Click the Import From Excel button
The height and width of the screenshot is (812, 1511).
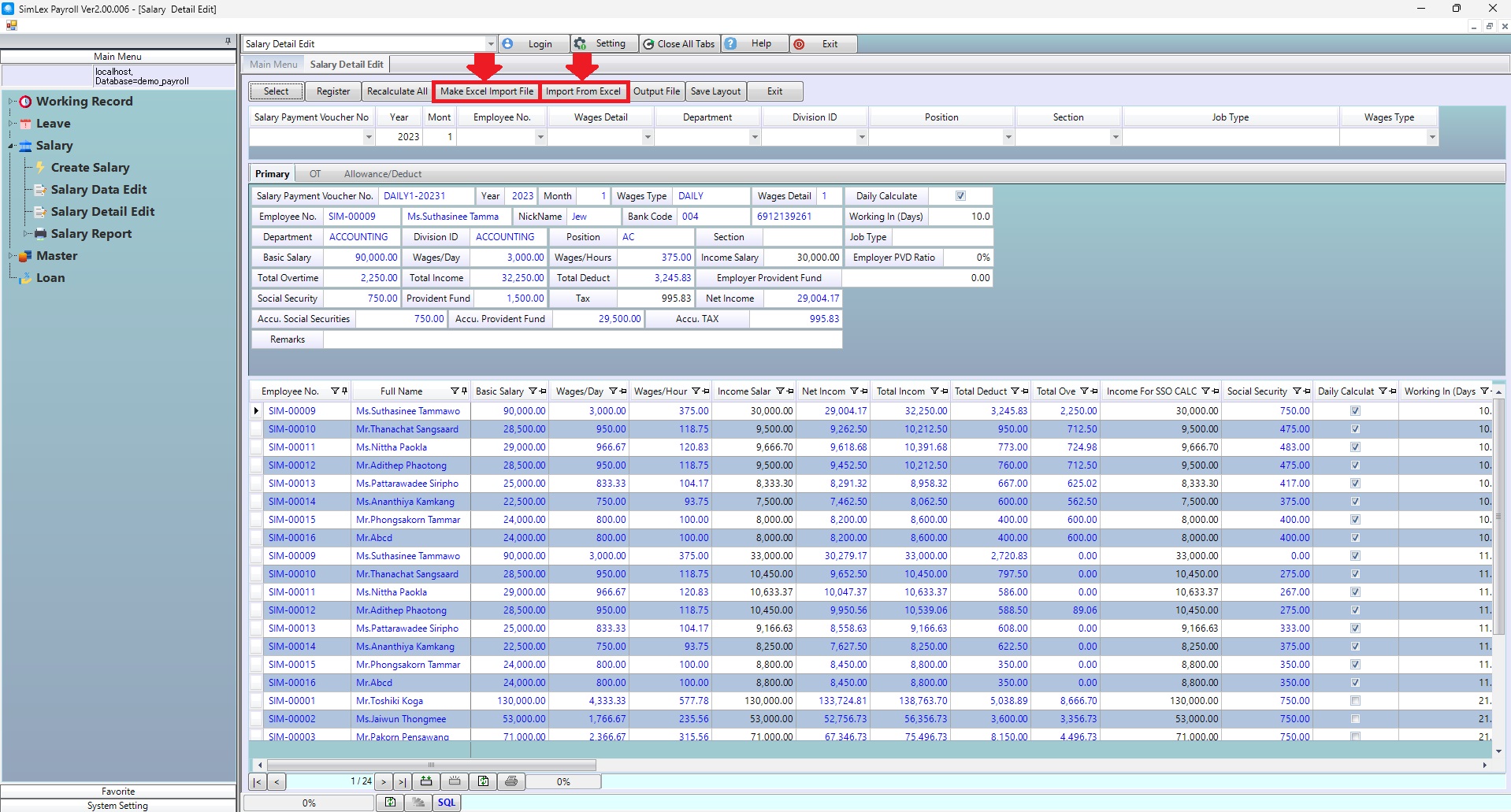pos(583,91)
